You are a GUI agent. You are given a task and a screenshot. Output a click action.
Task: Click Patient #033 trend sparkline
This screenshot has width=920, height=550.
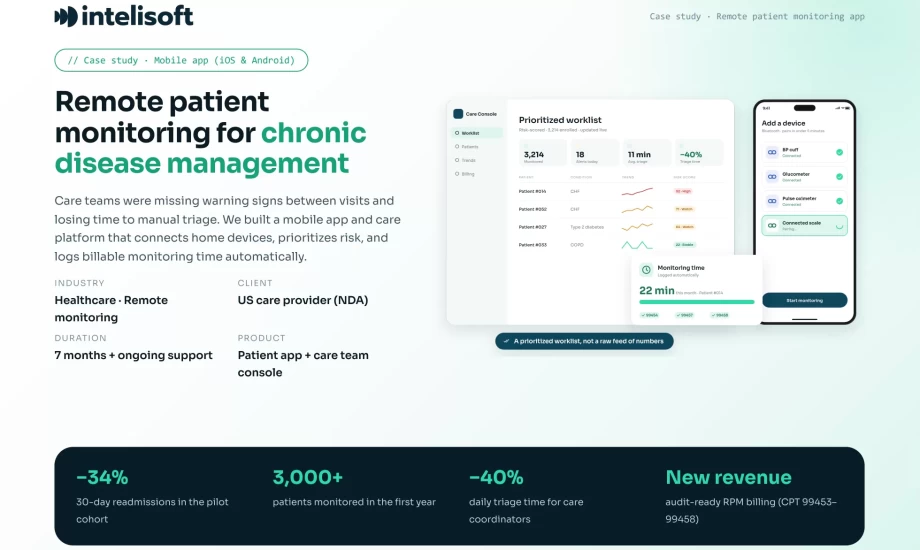pyautogui.click(x=637, y=245)
